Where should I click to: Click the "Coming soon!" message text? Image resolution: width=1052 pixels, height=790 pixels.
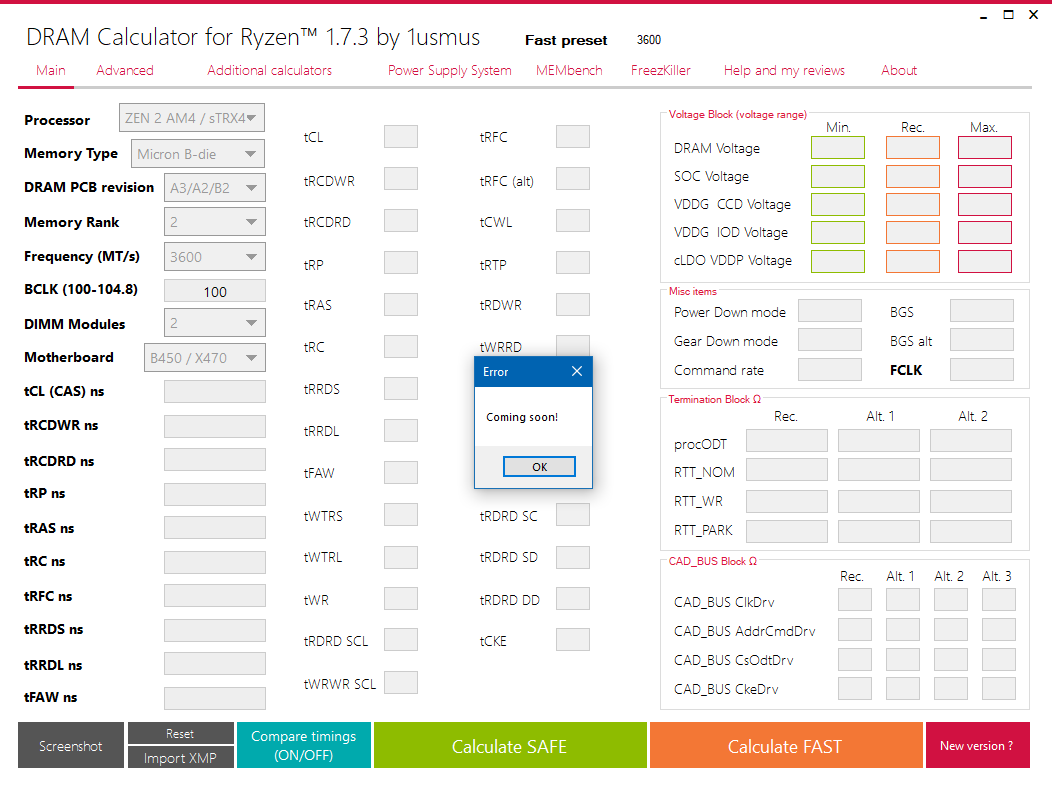[x=522, y=417]
